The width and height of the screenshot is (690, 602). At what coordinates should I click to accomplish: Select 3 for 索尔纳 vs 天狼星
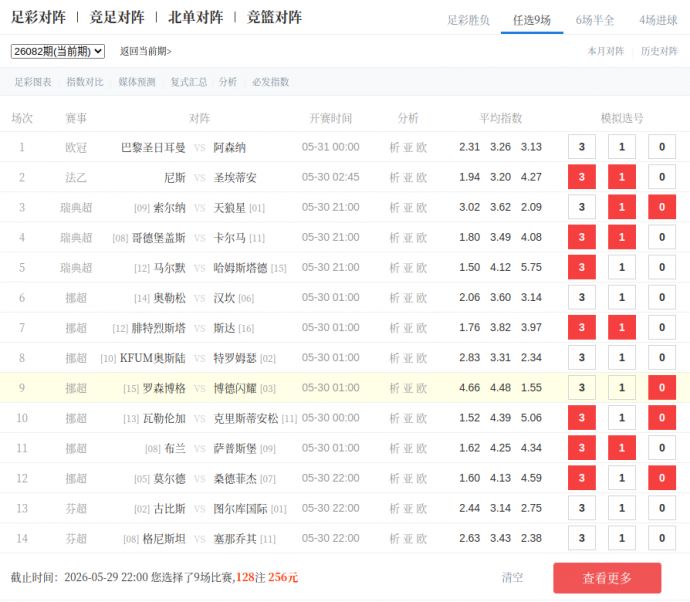[x=582, y=207]
